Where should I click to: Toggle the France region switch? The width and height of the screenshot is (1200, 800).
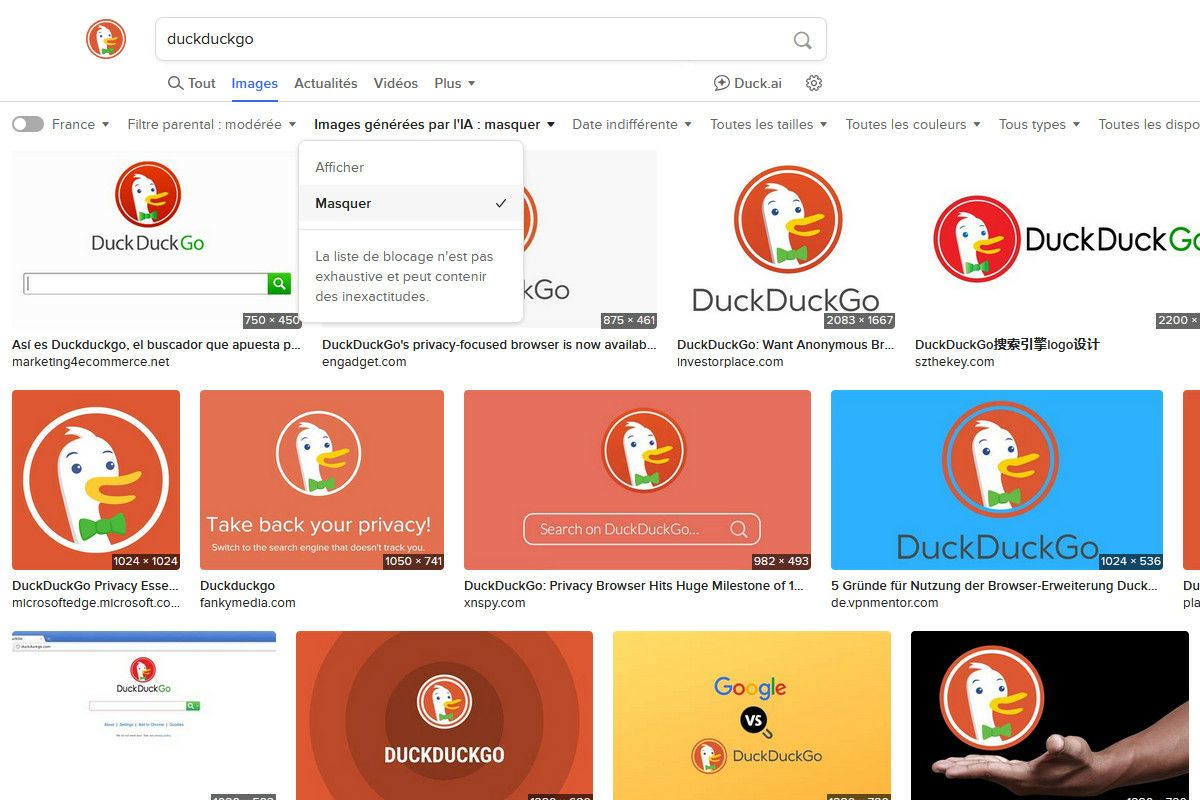pos(28,124)
